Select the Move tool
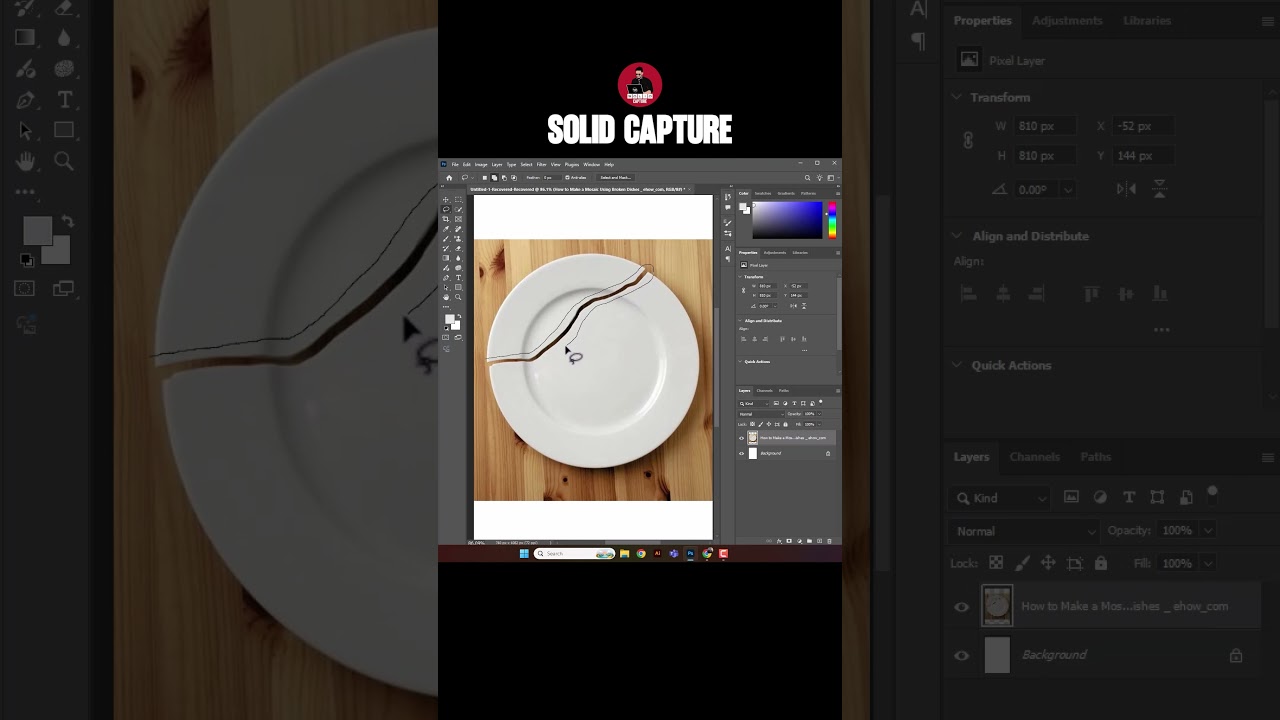The width and height of the screenshot is (1280, 720). click(x=446, y=200)
